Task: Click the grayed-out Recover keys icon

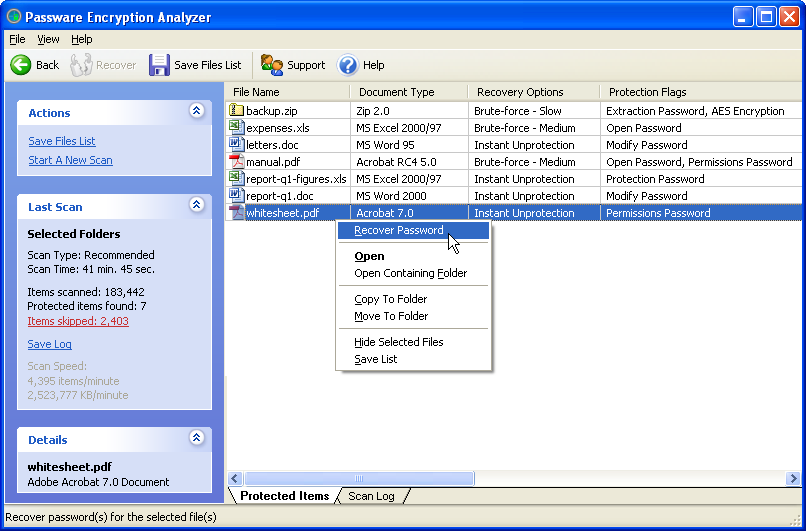Action: (81, 65)
